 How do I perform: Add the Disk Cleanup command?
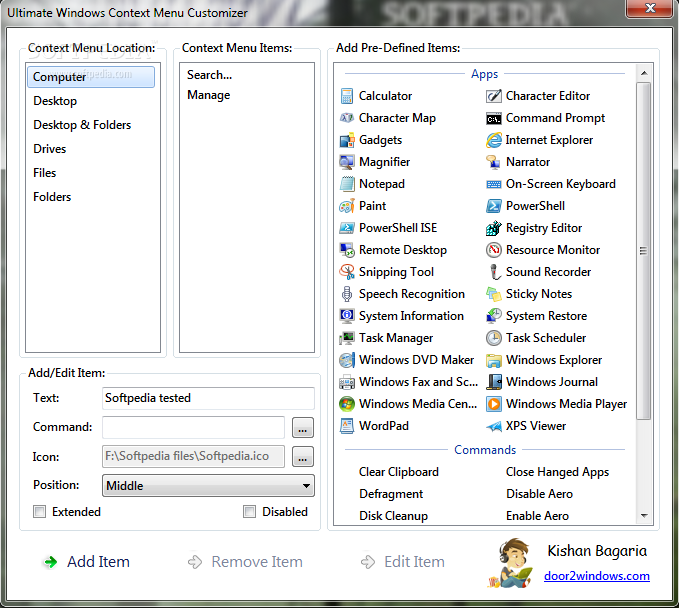point(394,516)
